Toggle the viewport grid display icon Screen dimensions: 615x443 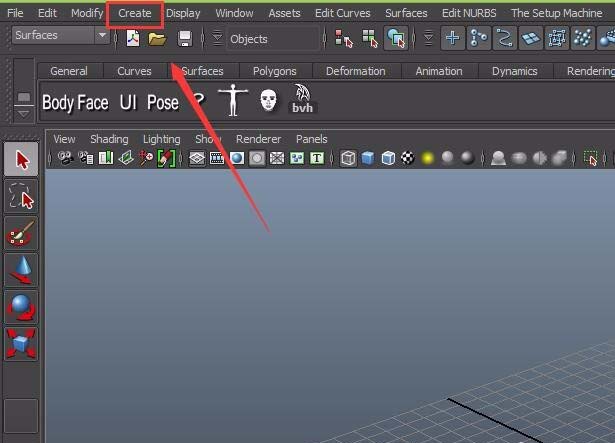(x=197, y=158)
